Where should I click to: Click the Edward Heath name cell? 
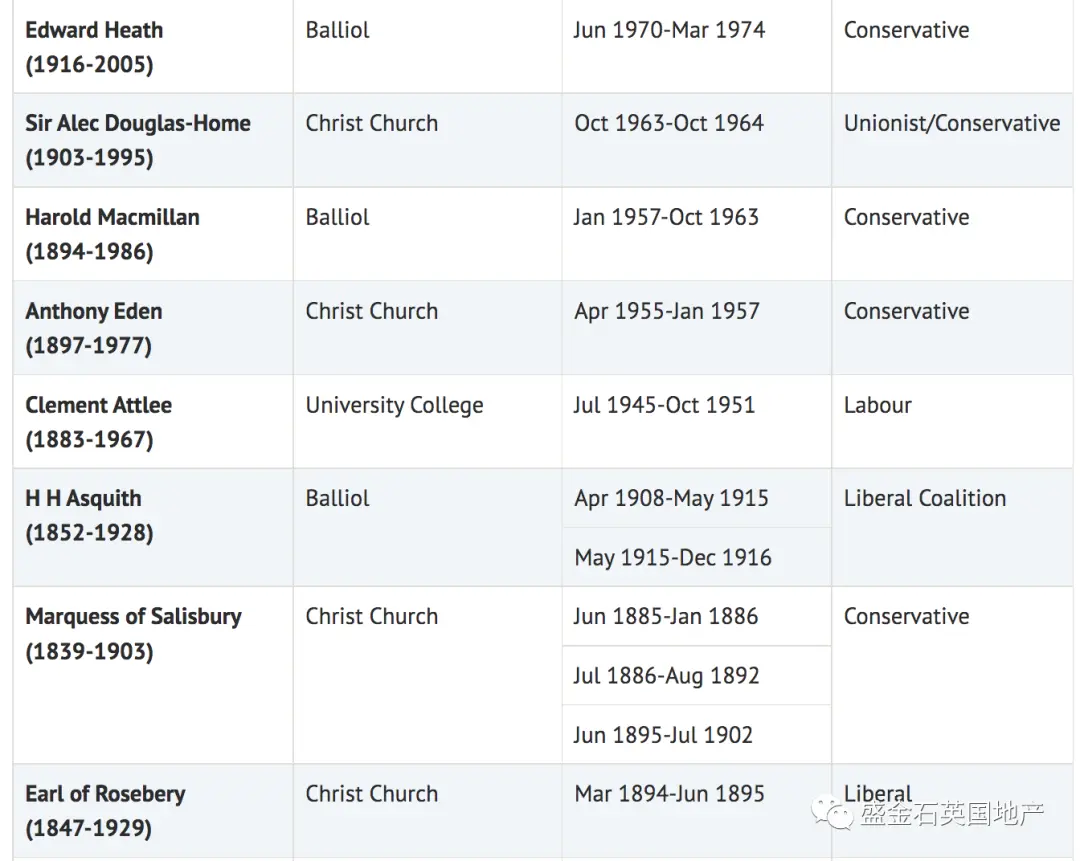[x=153, y=47]
